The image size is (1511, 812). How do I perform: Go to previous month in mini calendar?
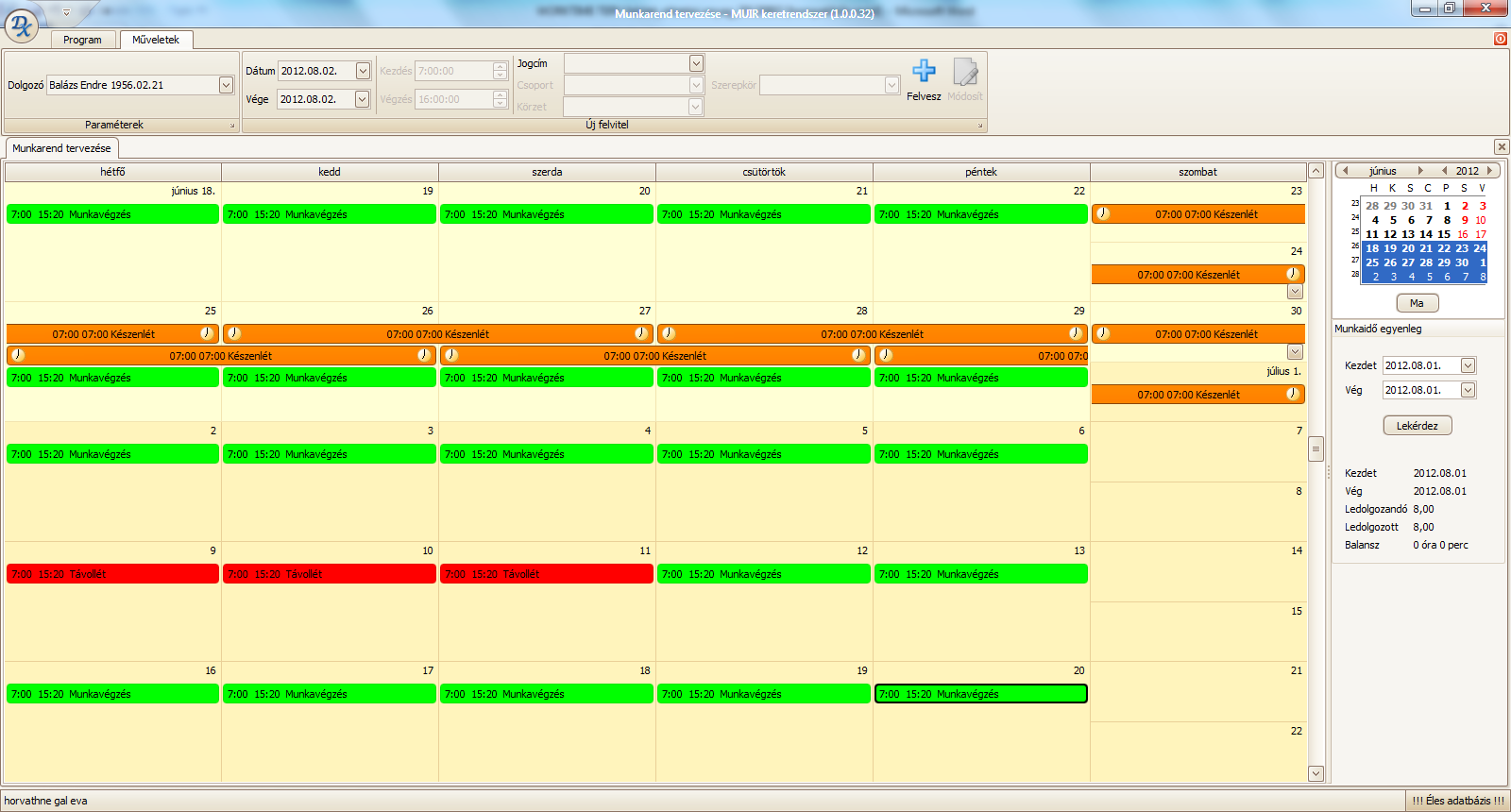pos(1346,171)
